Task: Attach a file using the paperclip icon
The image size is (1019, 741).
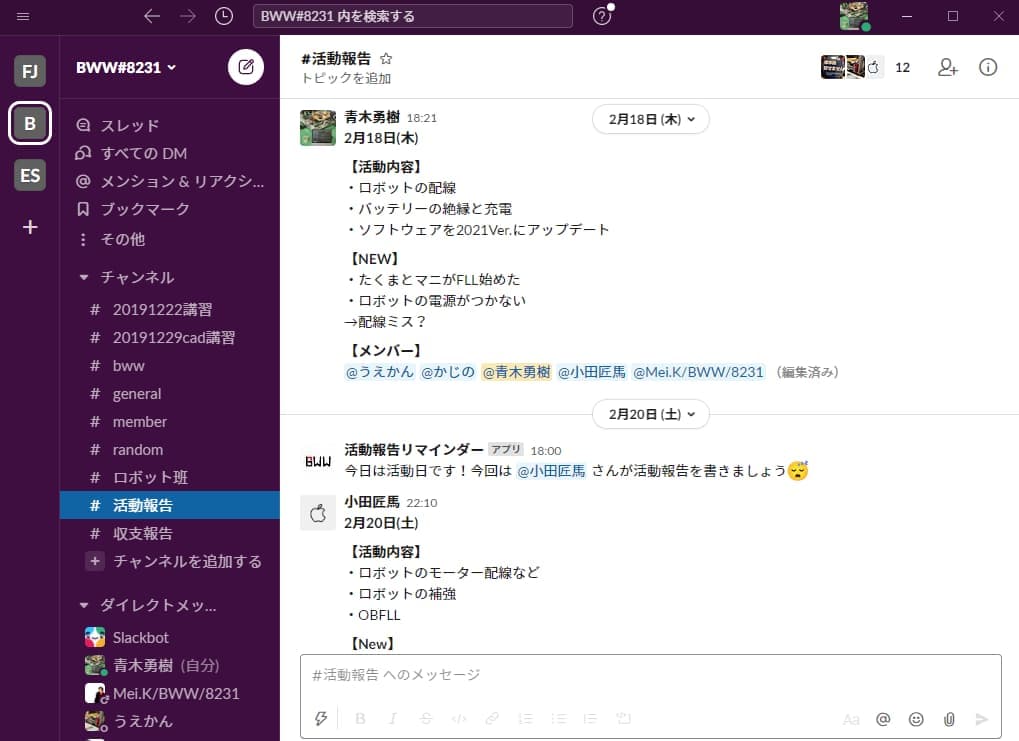Action: click(948, 719)
